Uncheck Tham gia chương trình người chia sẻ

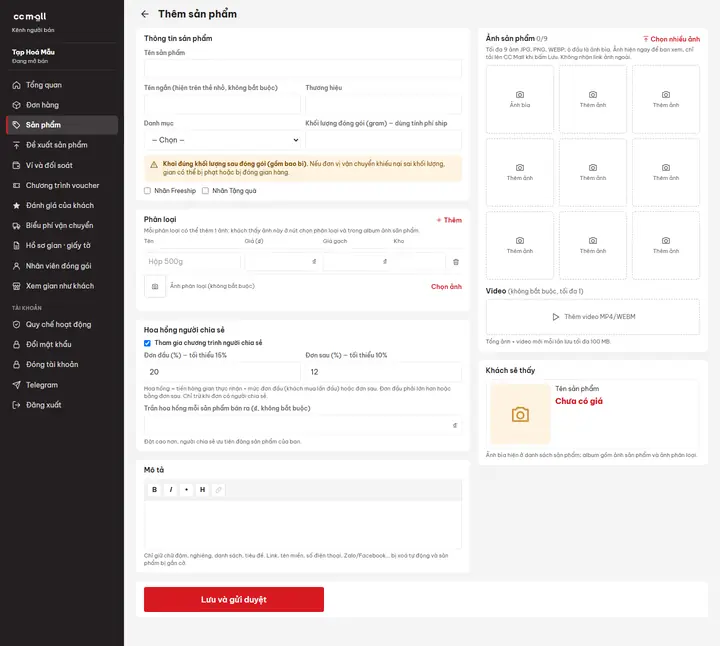147,343
